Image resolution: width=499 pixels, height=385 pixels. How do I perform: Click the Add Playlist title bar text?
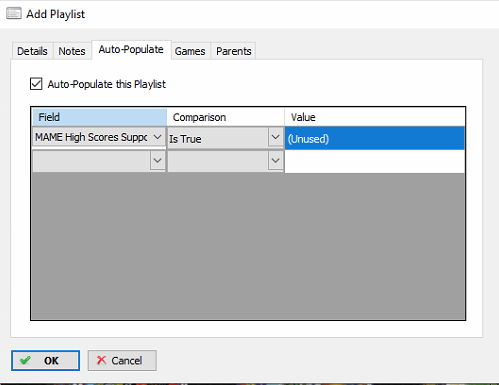point(56,14)
